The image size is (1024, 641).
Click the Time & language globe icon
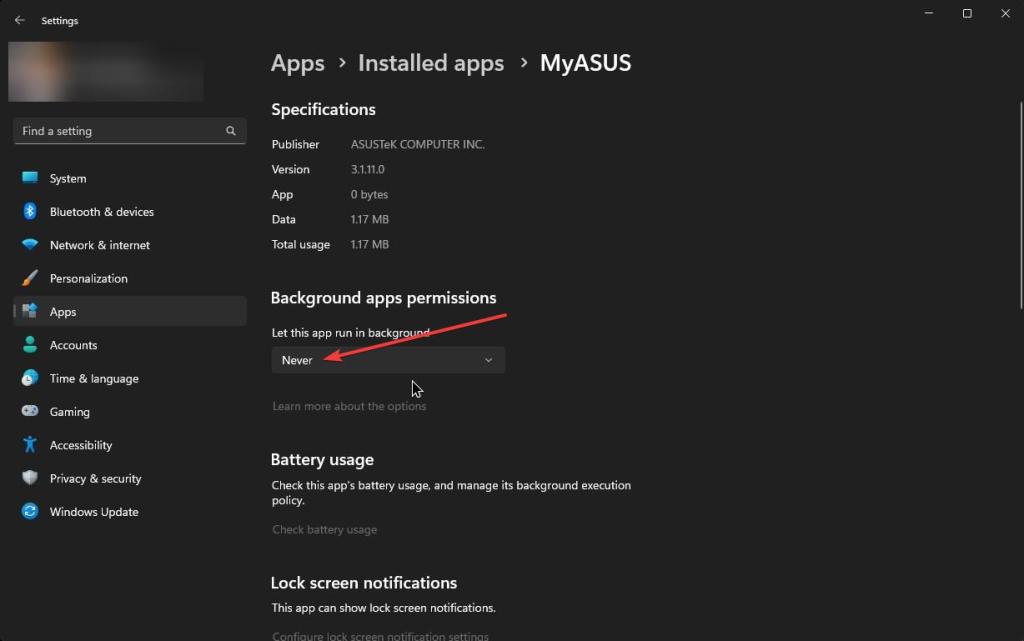(30, 379)
